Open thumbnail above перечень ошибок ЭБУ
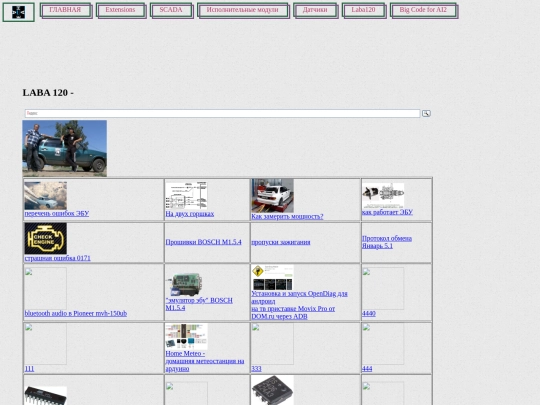Image resolution: width=540 pixels, height=405 pixels. [45, 195]
